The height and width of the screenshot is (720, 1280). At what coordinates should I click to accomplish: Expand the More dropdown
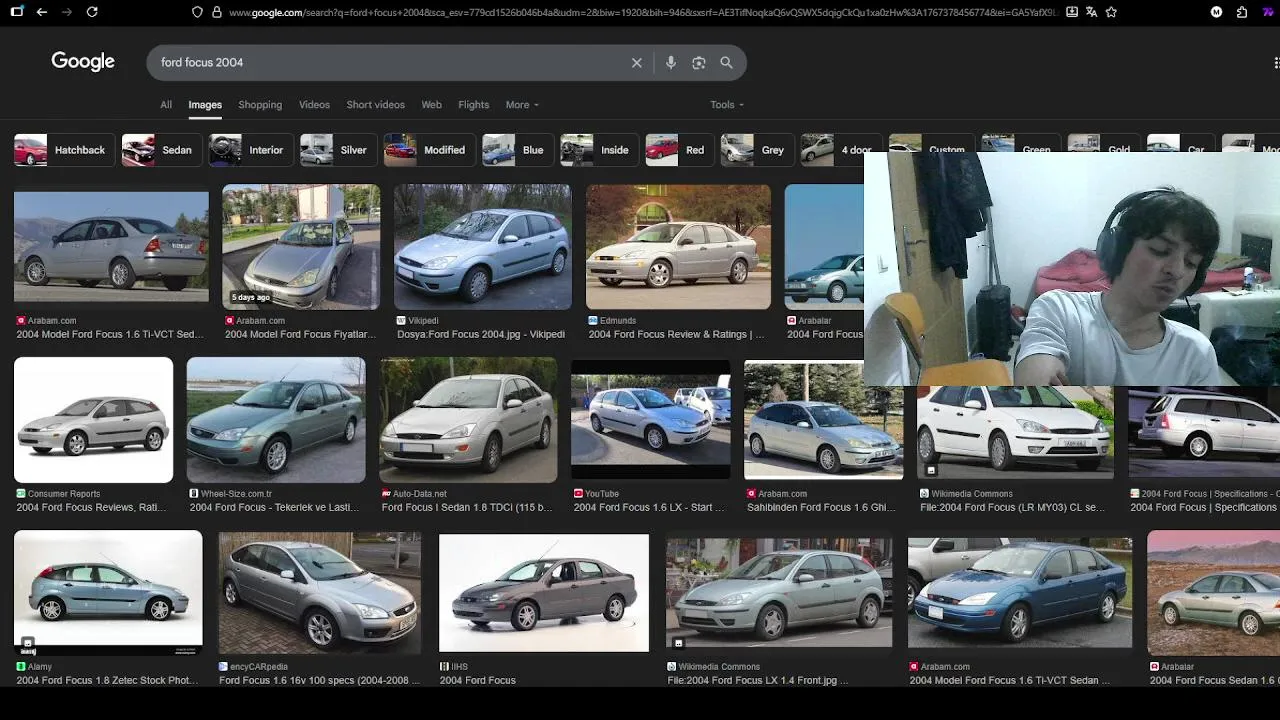tap(522, 105)
